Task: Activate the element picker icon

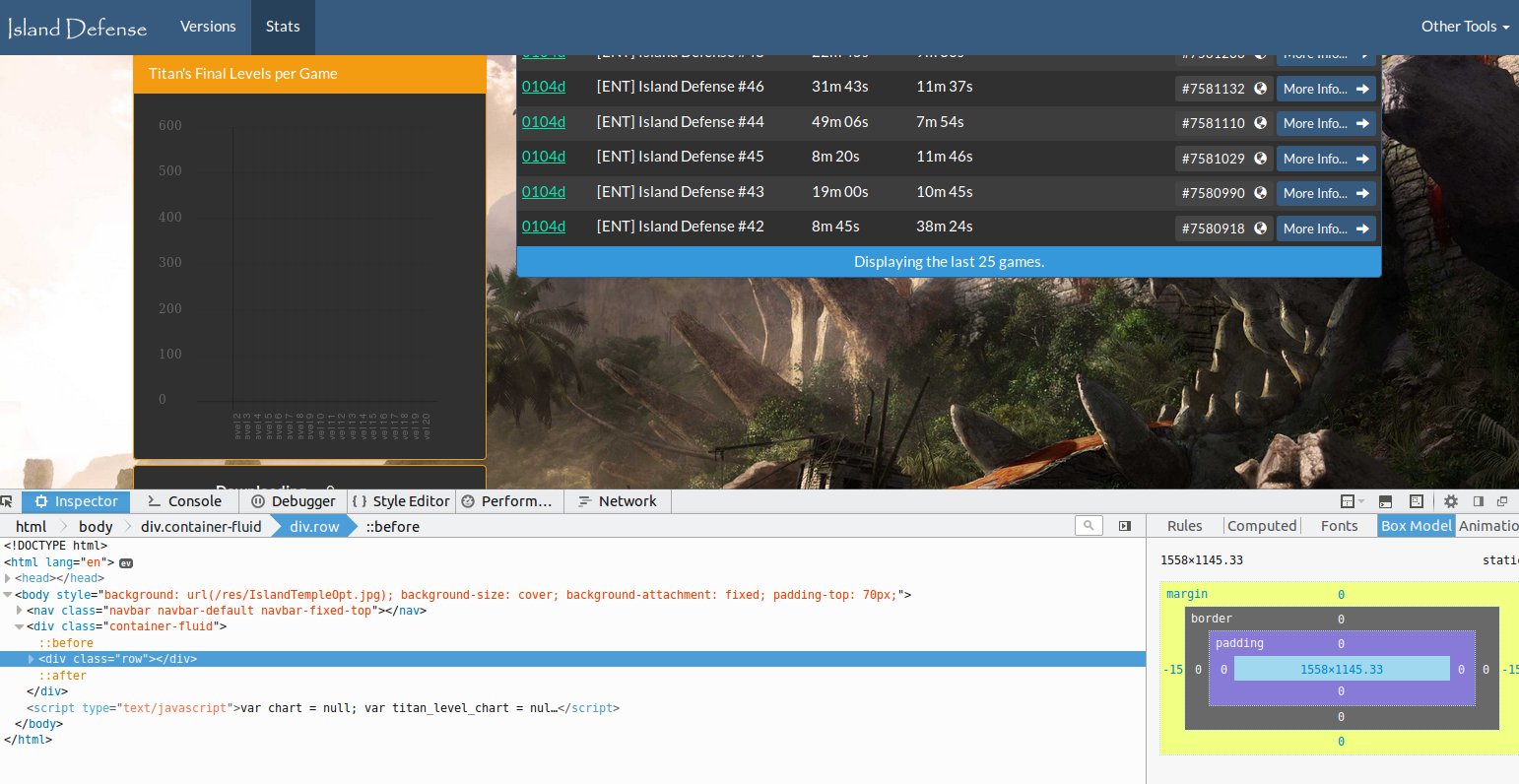Action: [x=7, y=501]
